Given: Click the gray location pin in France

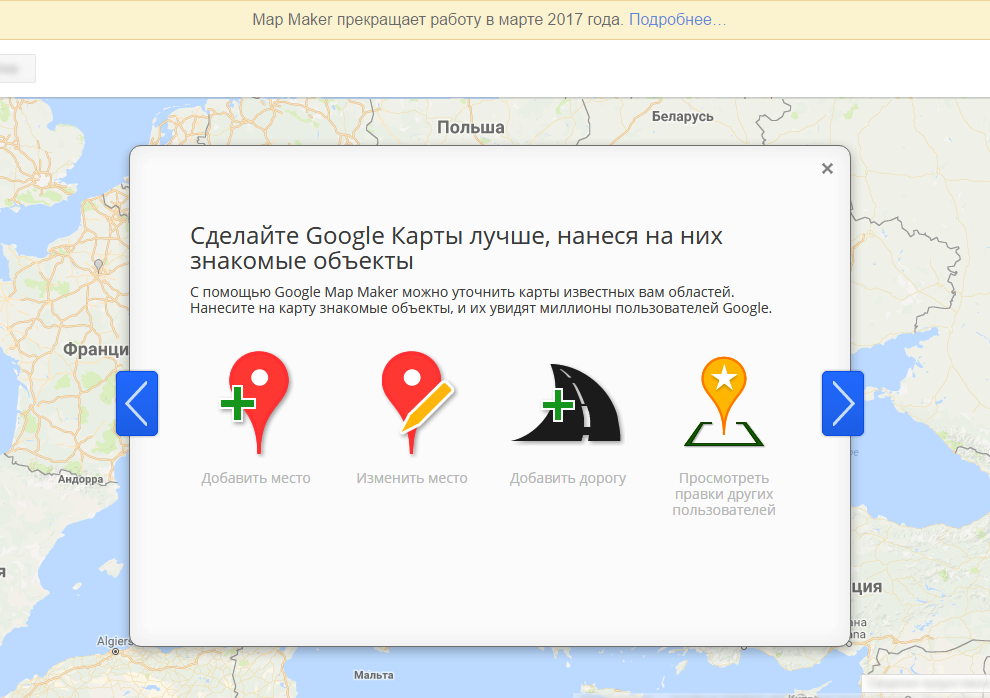Looking at the screenshot, I should coord(98,265).
